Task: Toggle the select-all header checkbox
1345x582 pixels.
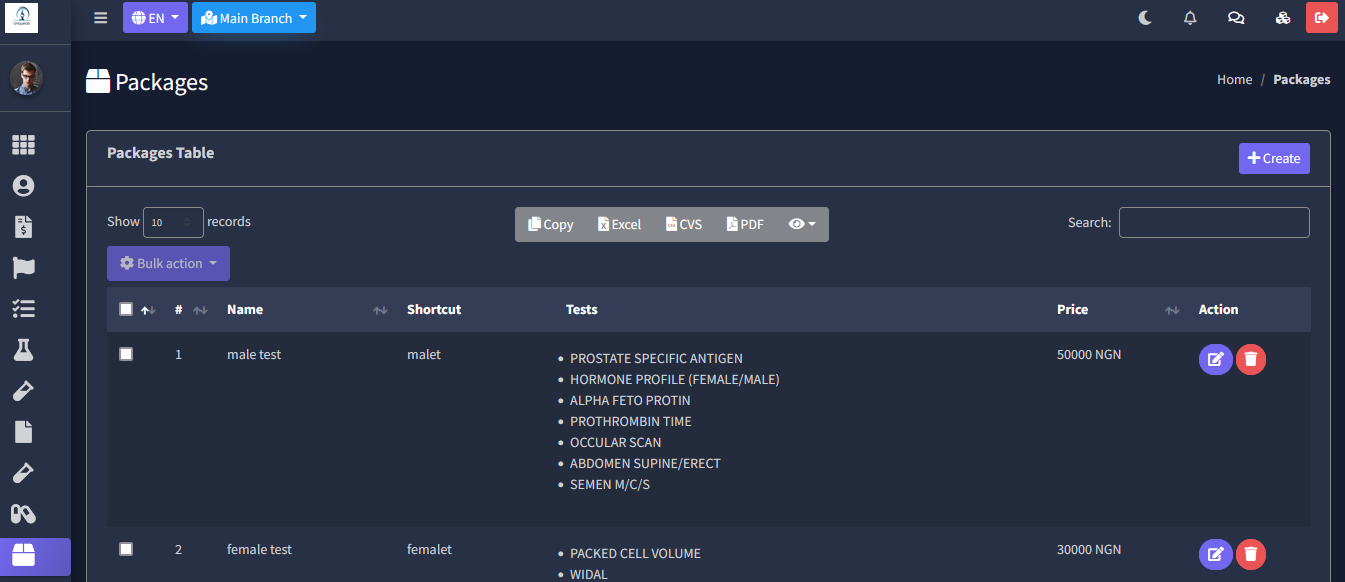Action: (126, 309)
